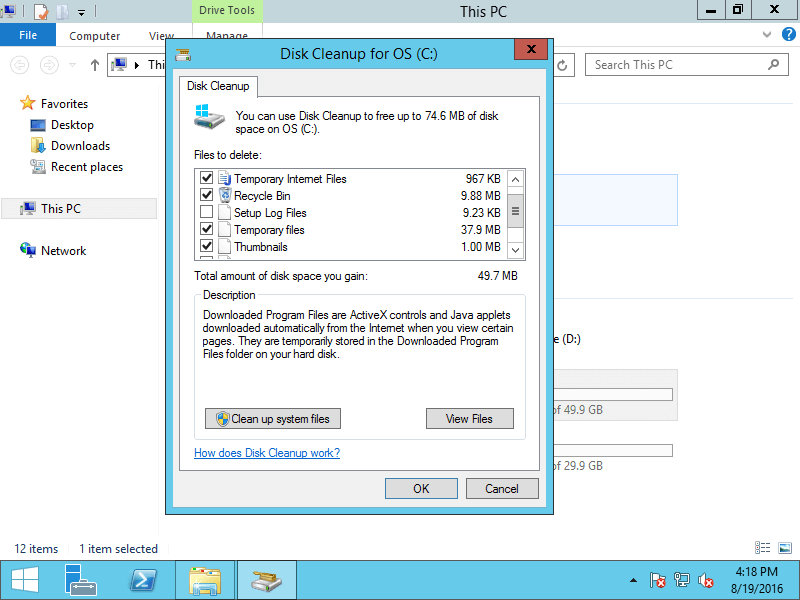Open the Windows Start button

click(24, 581)
